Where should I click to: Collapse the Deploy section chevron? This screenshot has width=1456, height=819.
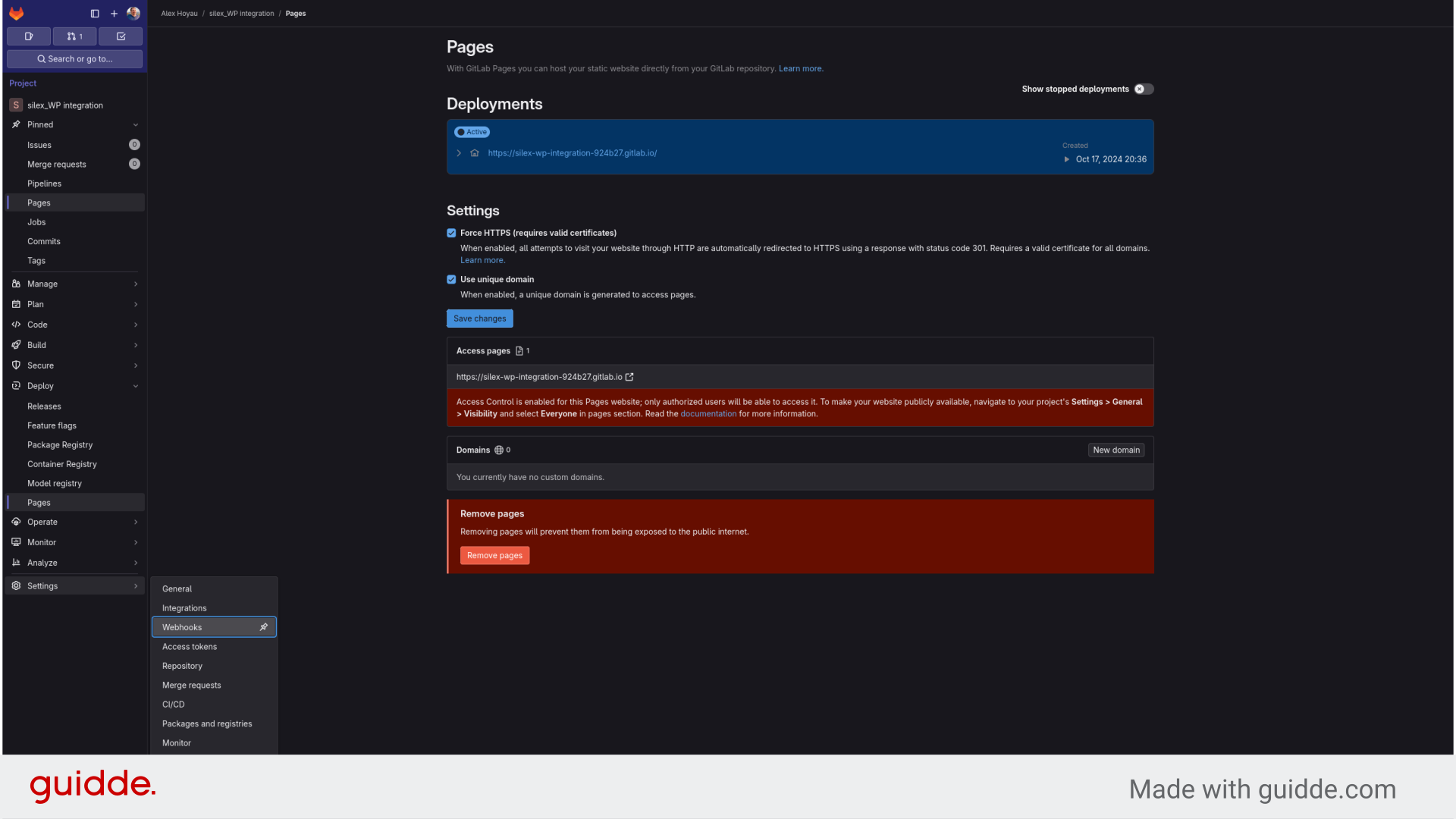pyautogui.click(x=136, y=387)
